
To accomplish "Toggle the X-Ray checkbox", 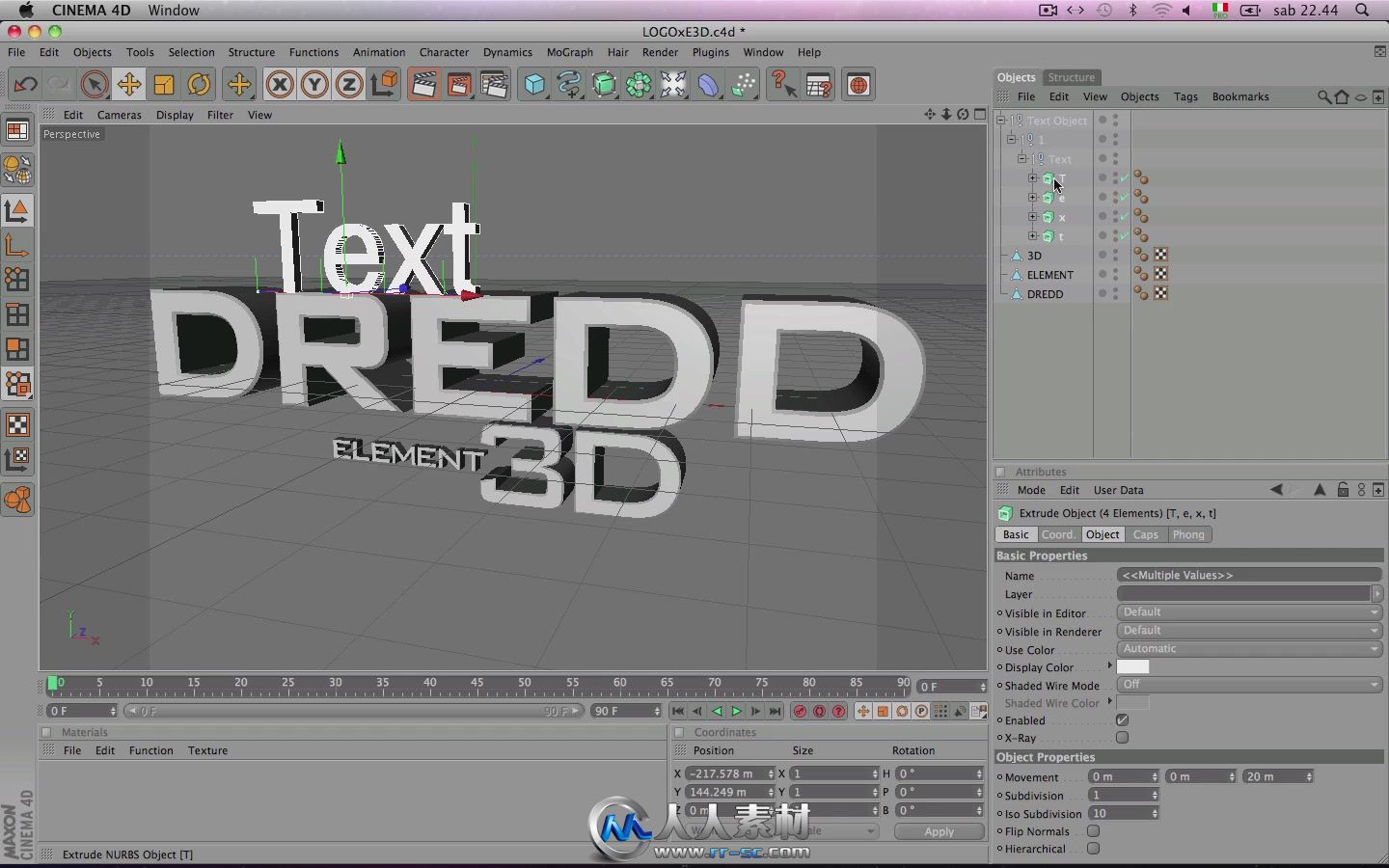I will click(x=1122, y=738).
